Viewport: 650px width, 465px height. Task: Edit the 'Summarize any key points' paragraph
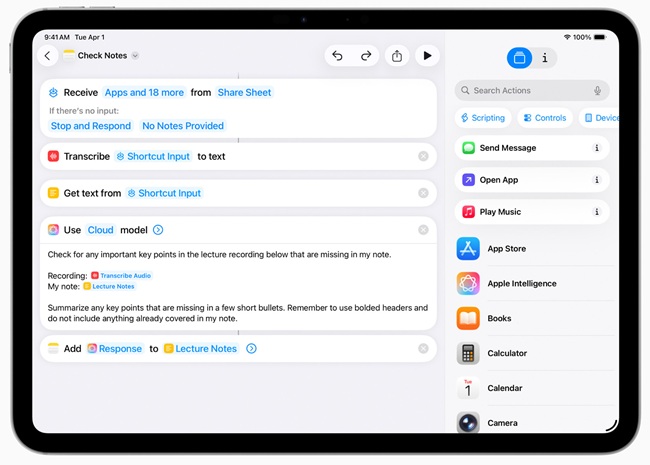pos(238,313)
